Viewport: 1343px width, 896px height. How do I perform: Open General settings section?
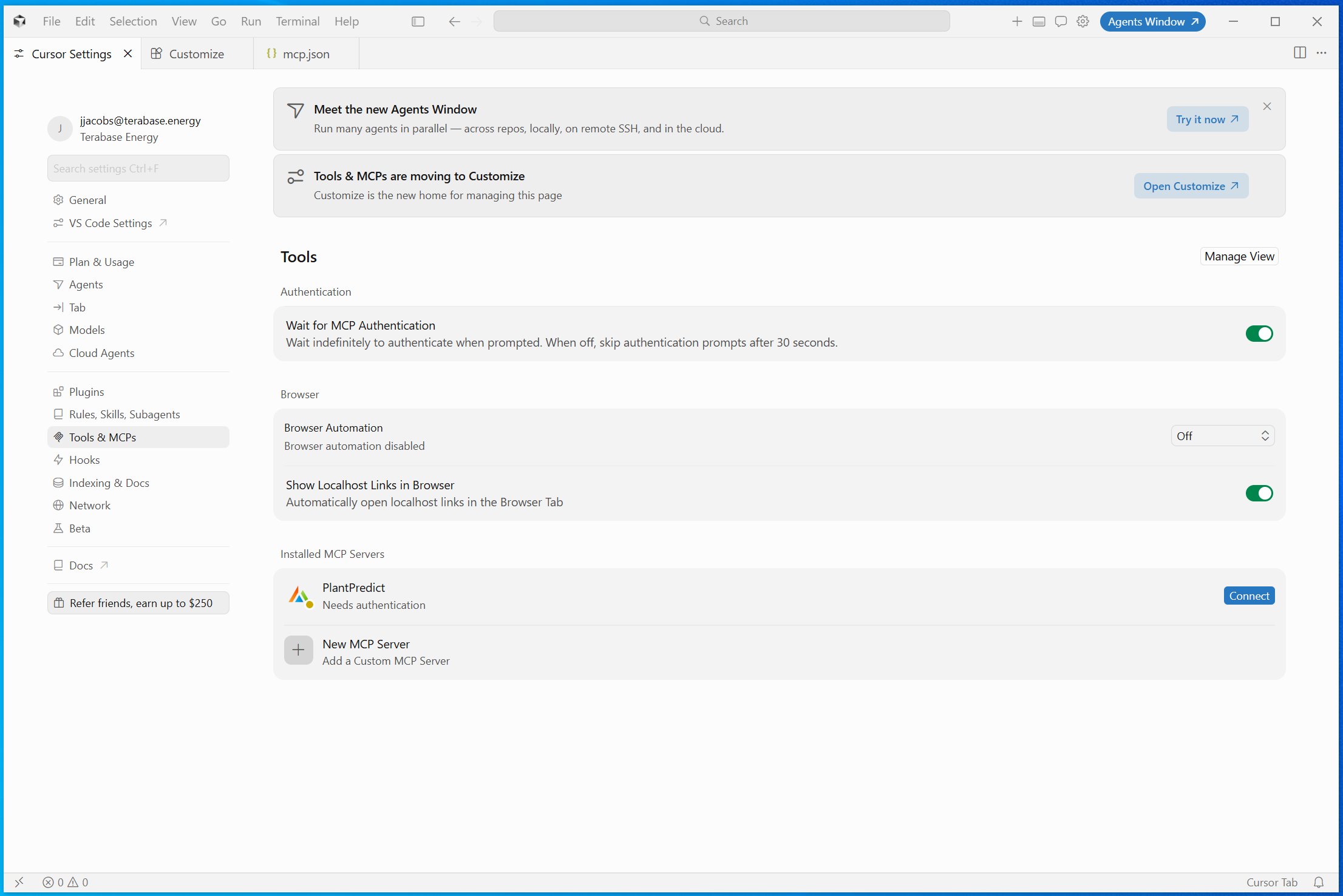(138, 200)
